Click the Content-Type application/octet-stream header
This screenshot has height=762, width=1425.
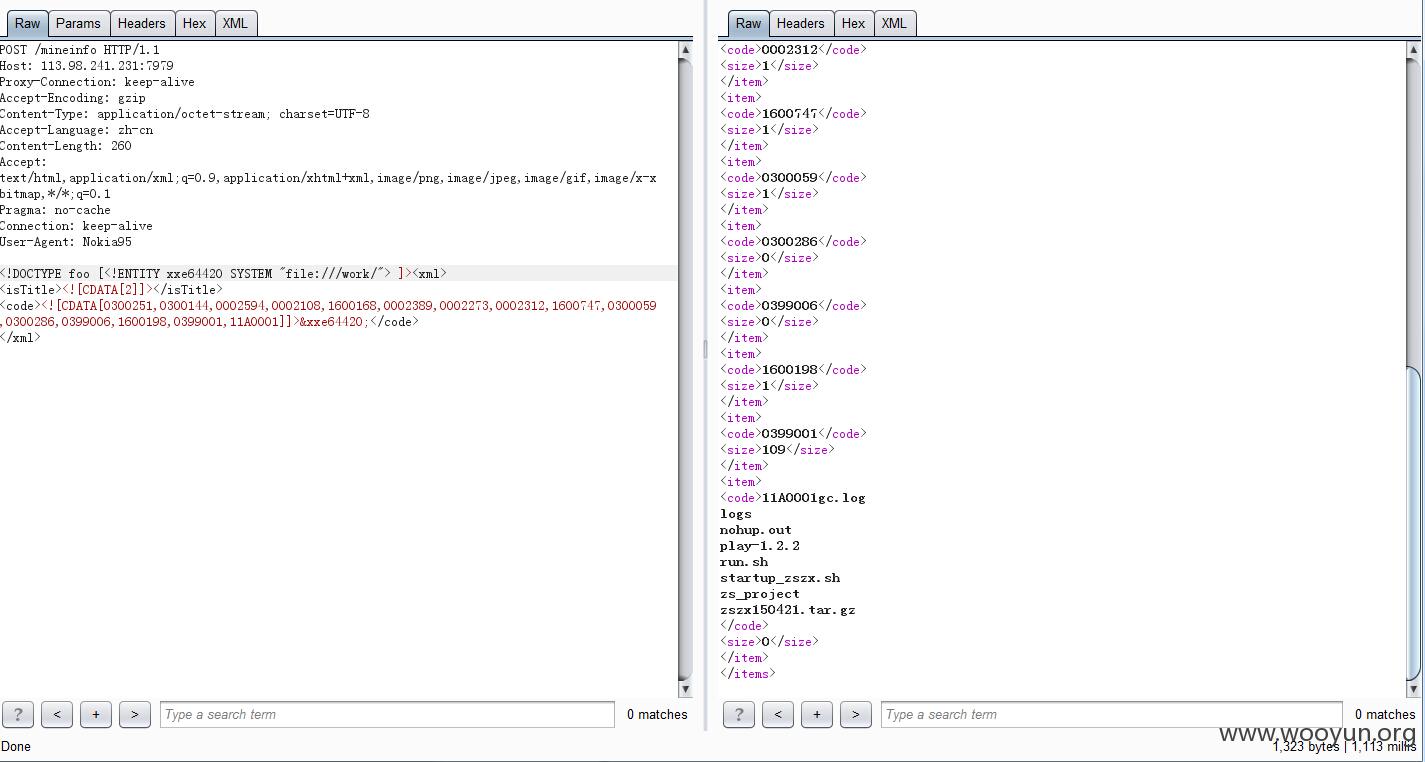pyautogui.click(x=185, y=114)
